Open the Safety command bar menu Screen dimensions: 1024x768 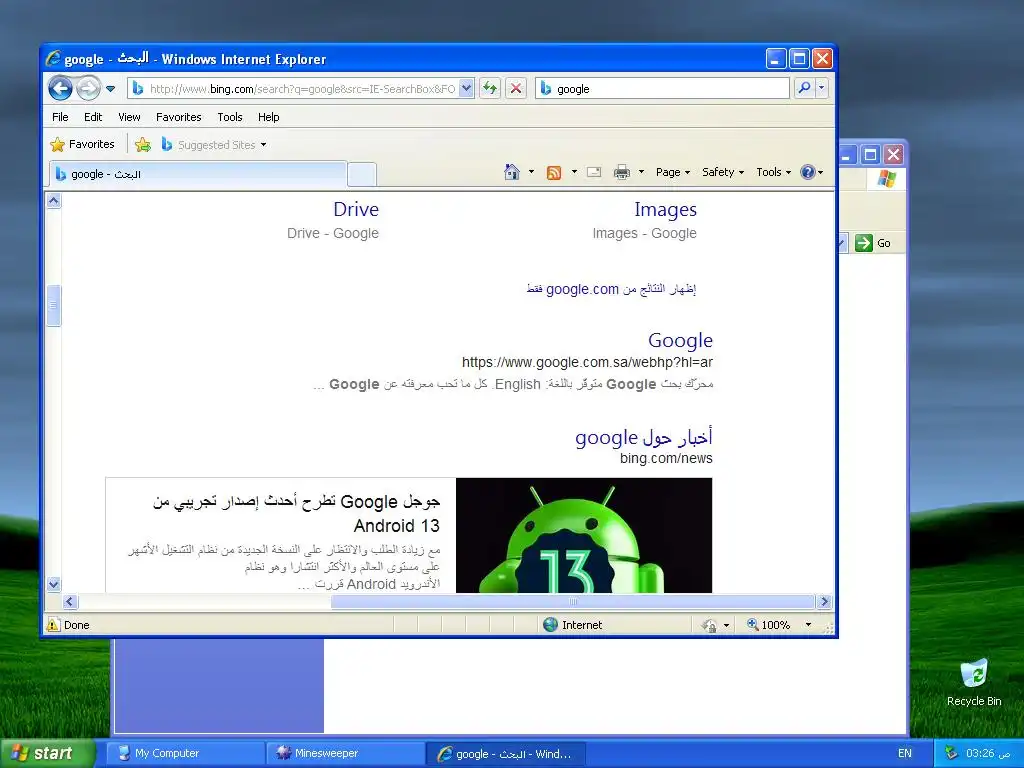pyautogui.click(x=723, y=172)
